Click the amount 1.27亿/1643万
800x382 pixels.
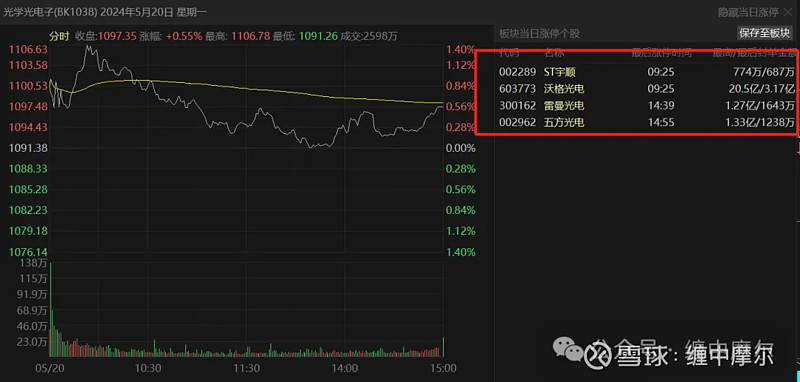(759, 106)
